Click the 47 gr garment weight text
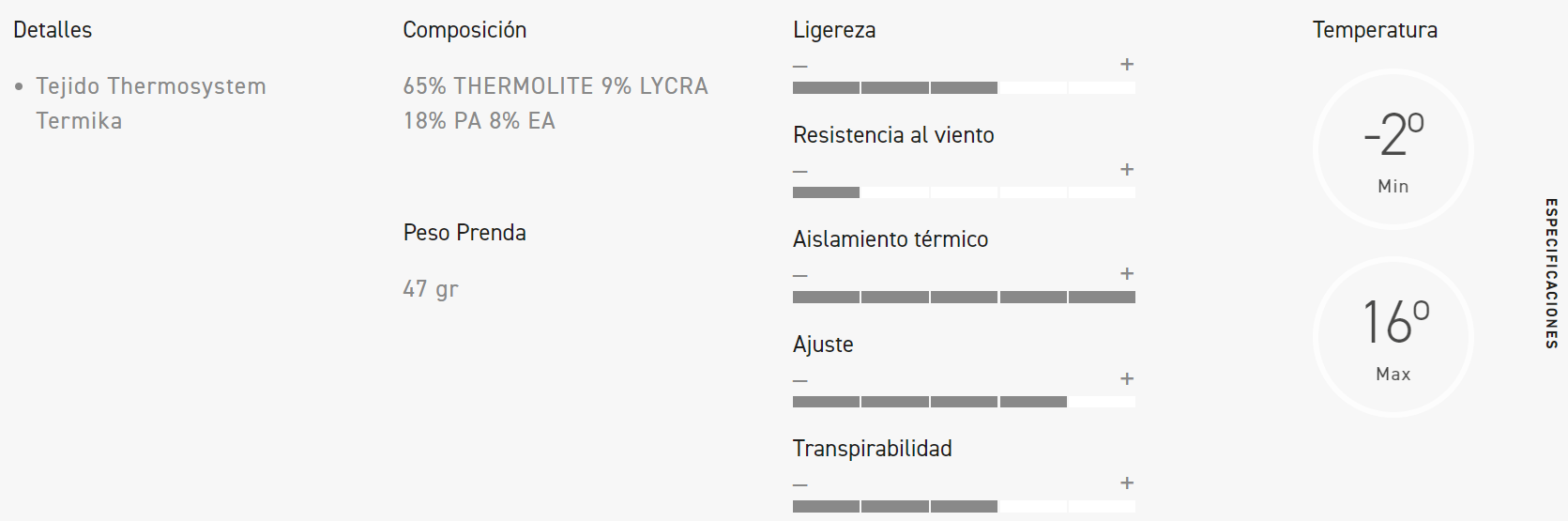The width and height of the screenshot is (1568, 521). pyautogui.click(x=431, y=289)
